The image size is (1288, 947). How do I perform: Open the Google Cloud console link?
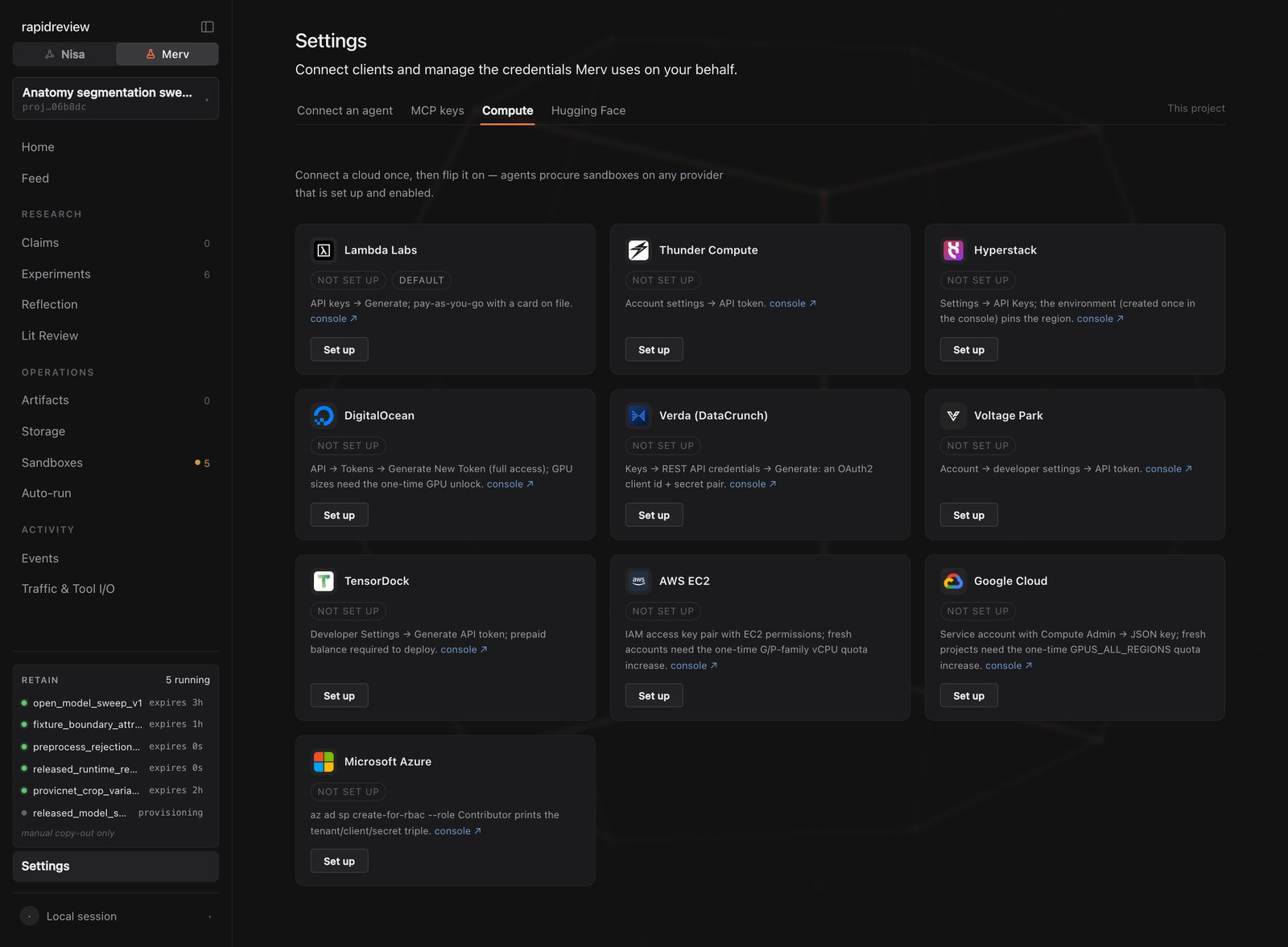click(x=1009, y=666)
